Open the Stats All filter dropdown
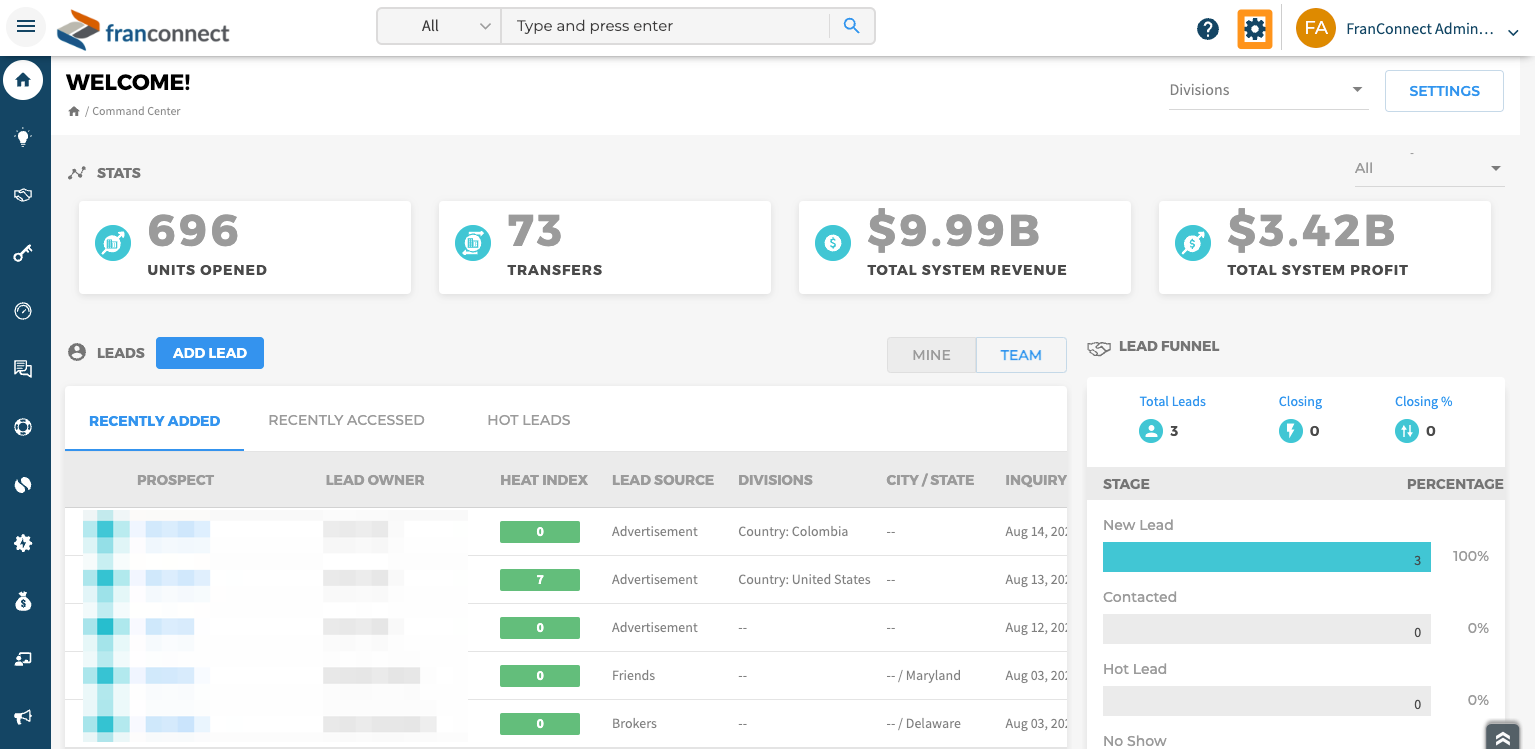 1427,168
